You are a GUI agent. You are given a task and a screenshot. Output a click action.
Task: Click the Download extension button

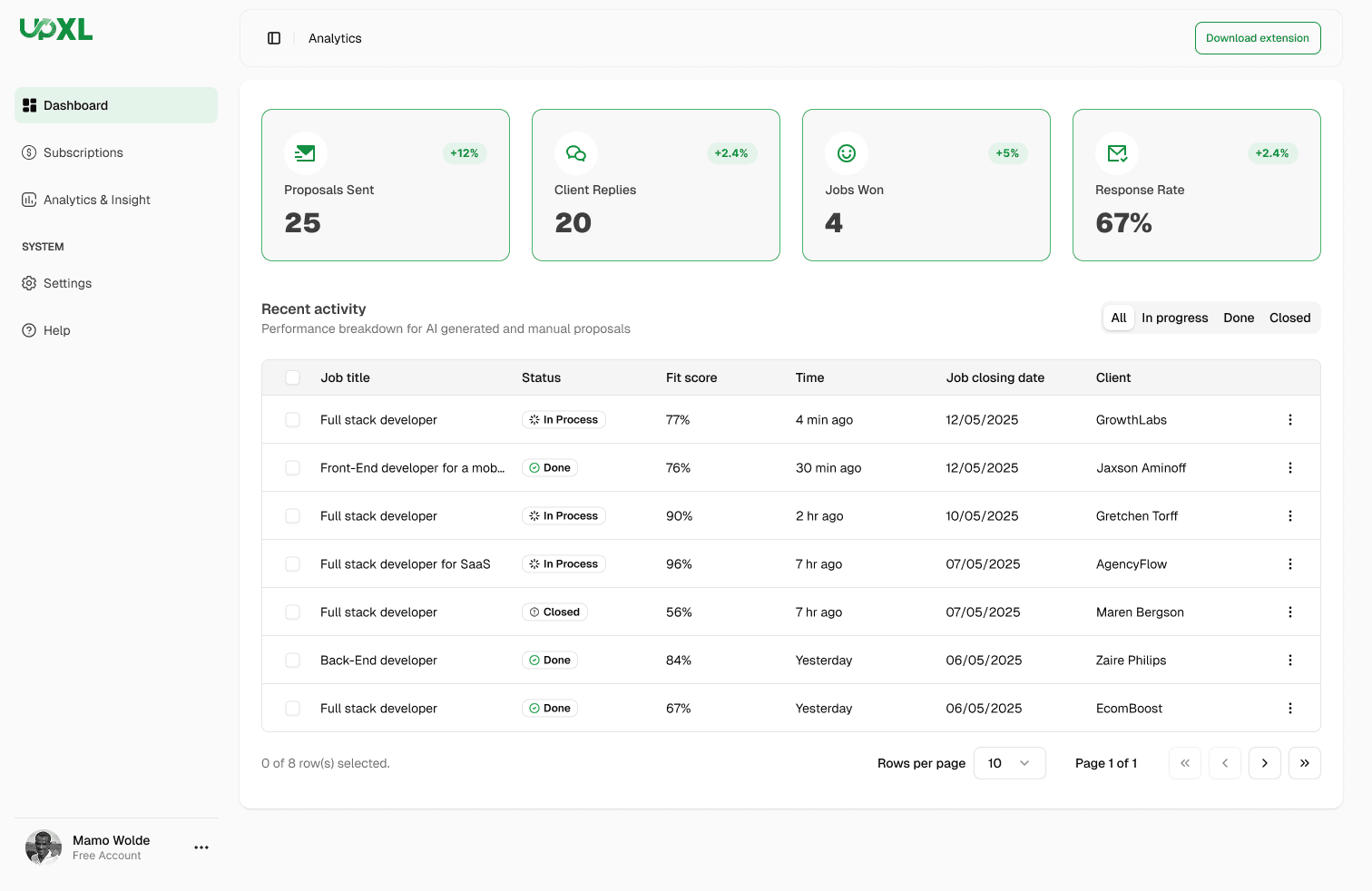pyautogui.click(x=1258, y=38)
